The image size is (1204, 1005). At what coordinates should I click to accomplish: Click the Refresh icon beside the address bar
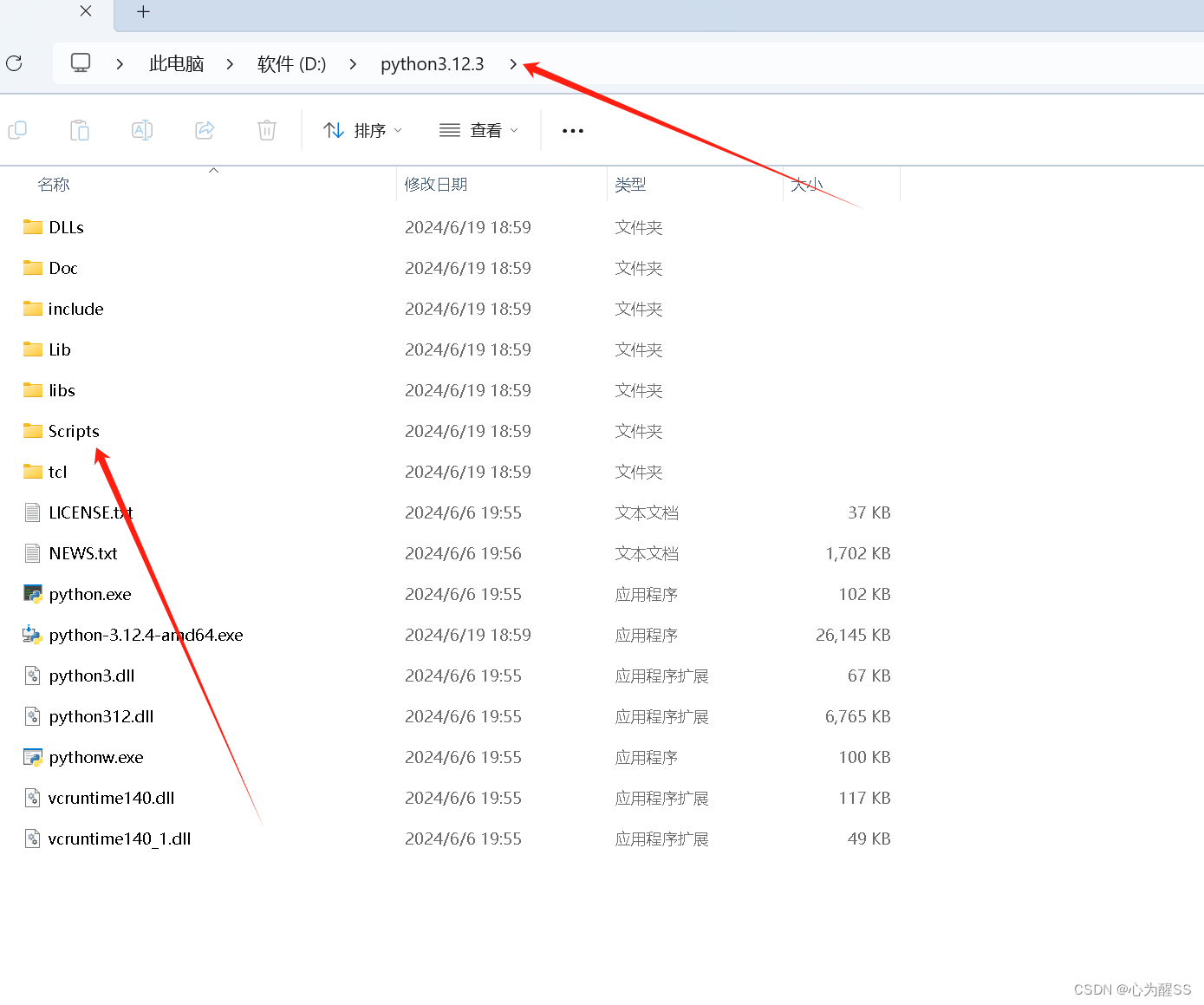pos(13,63)
